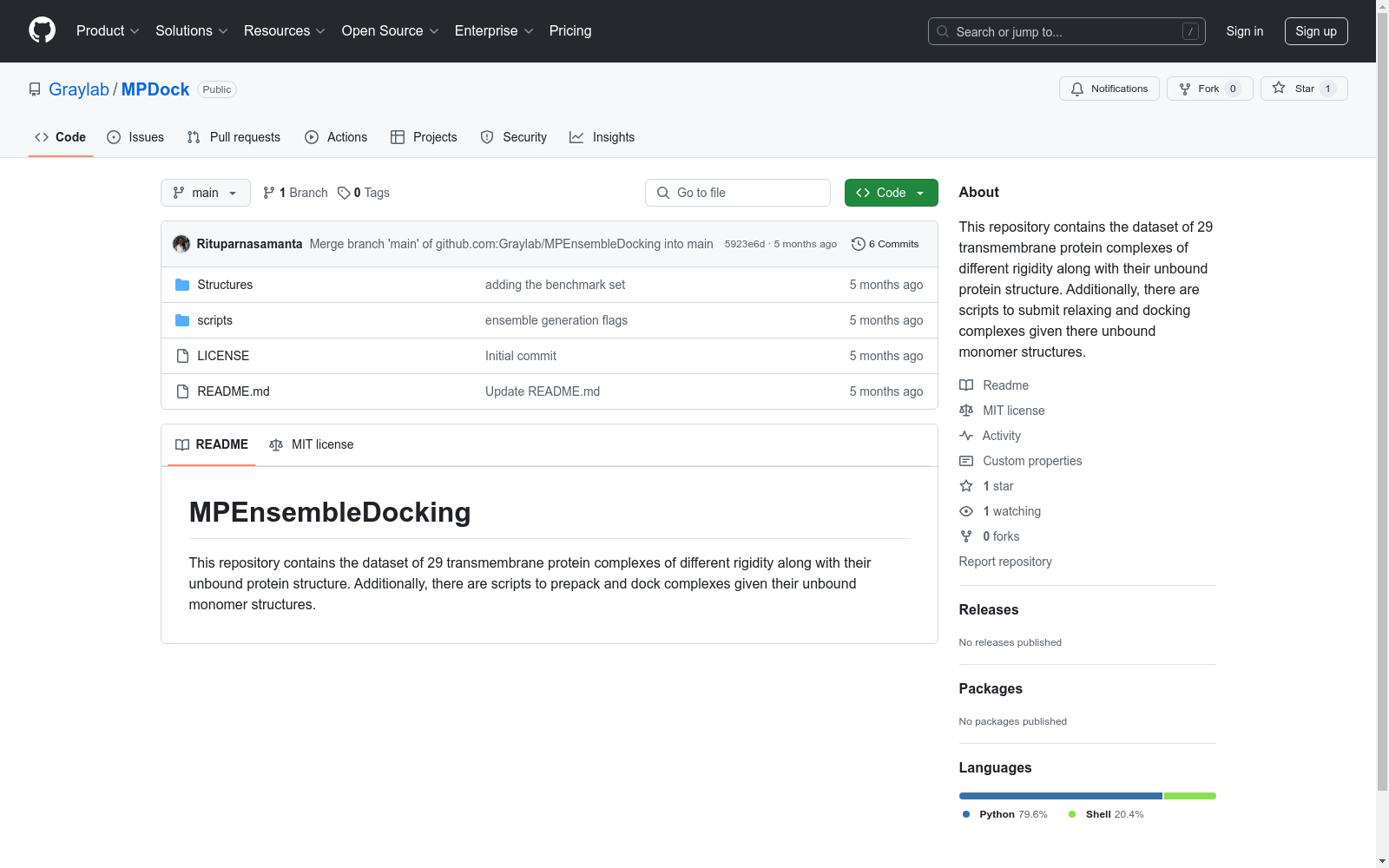Image resolution: width=1389 pixels, height=868 pixels.
Task: Click the Sign in link
Action: point(1245,31)
